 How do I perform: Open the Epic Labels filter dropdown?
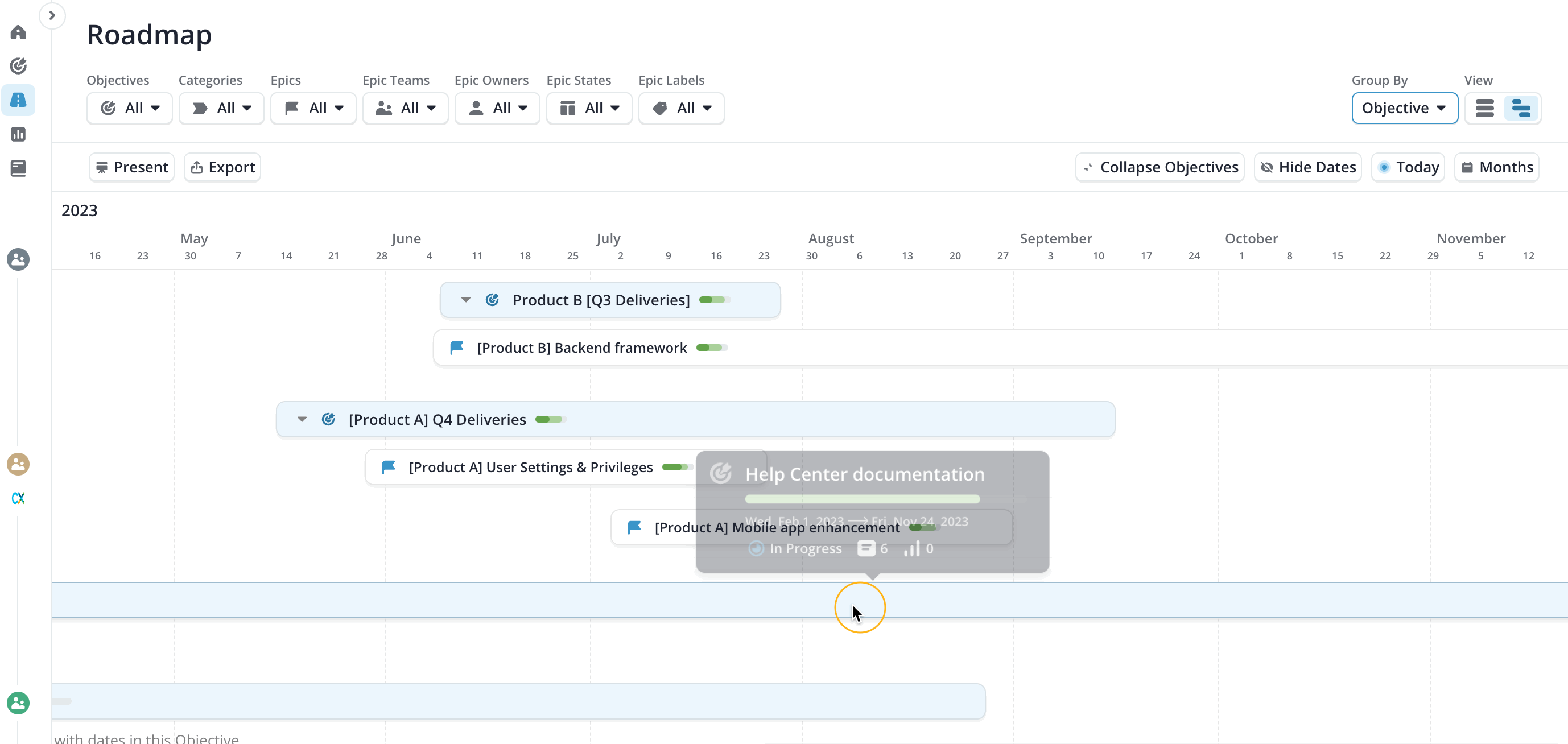(x=681, y=108)
